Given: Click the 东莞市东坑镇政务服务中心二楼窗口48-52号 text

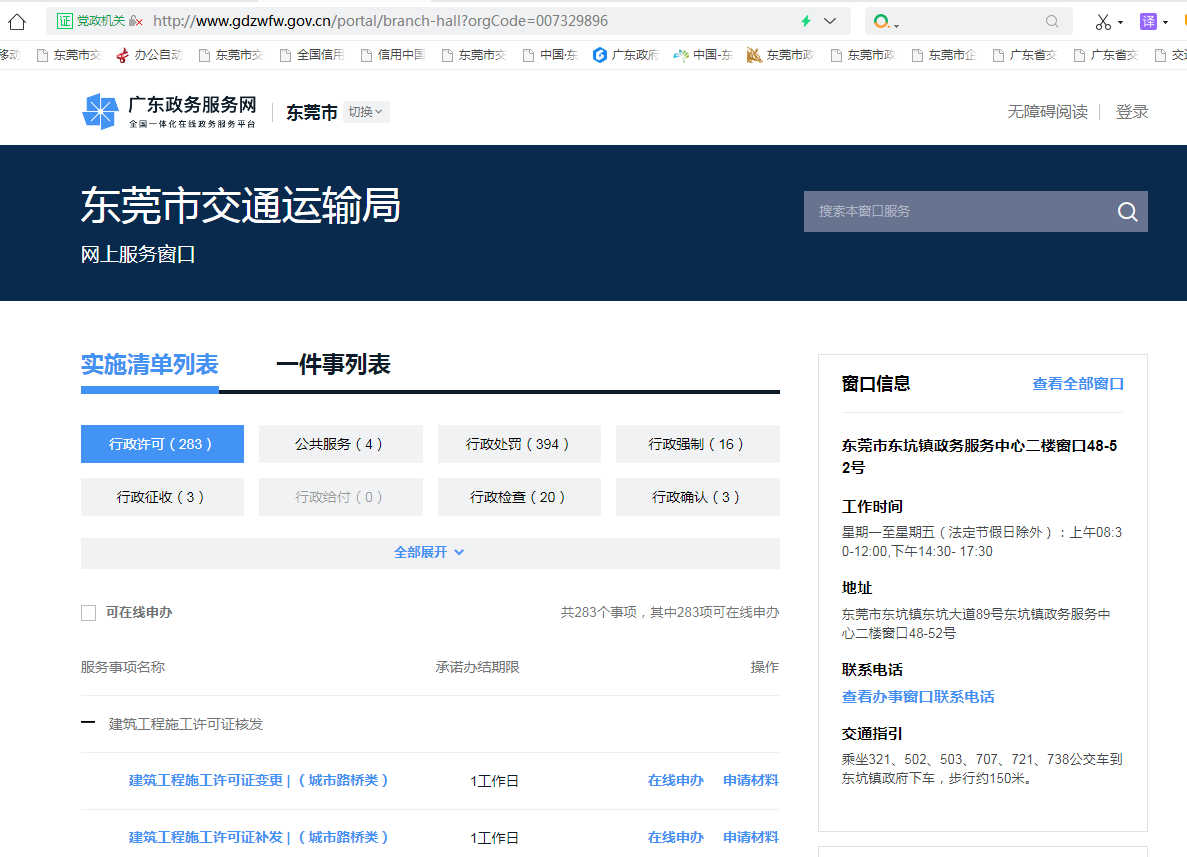Looking at the screenshot, I should (980, 457).
